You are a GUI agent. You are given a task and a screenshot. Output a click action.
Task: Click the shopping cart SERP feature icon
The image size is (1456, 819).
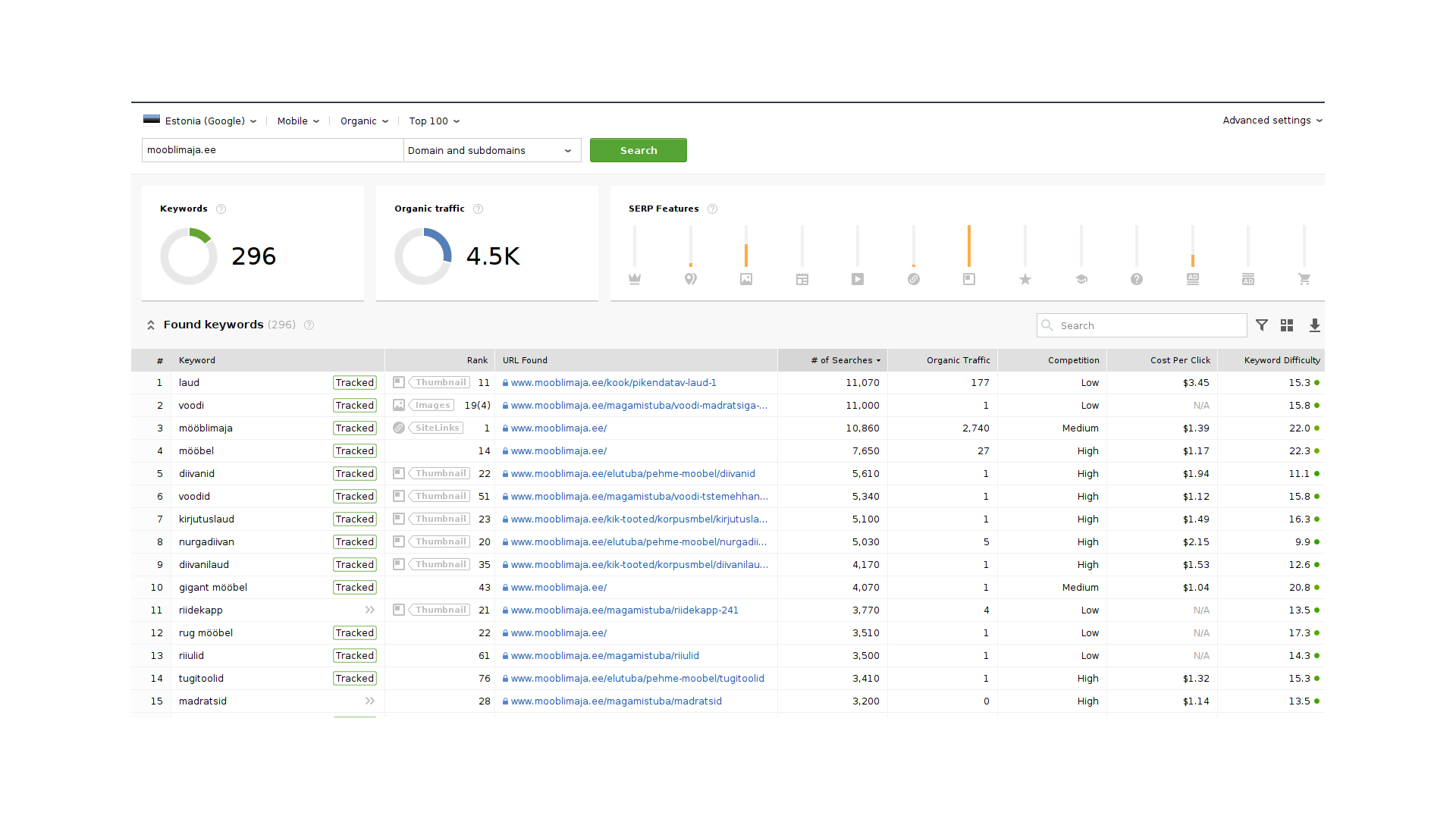point(1304,279)
